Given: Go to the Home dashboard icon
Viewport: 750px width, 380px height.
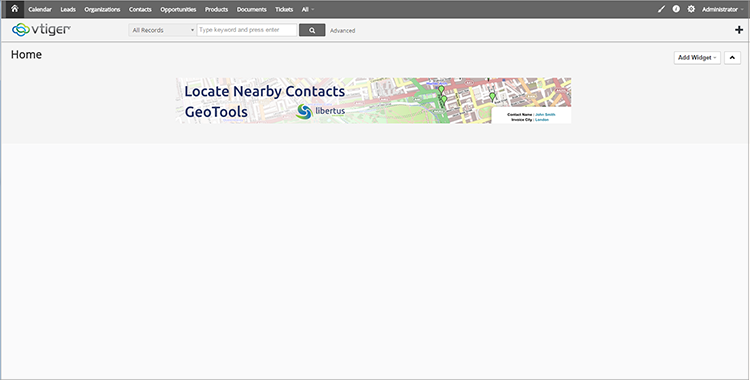Looking at the screenshot, I should [x=14, y=9].
